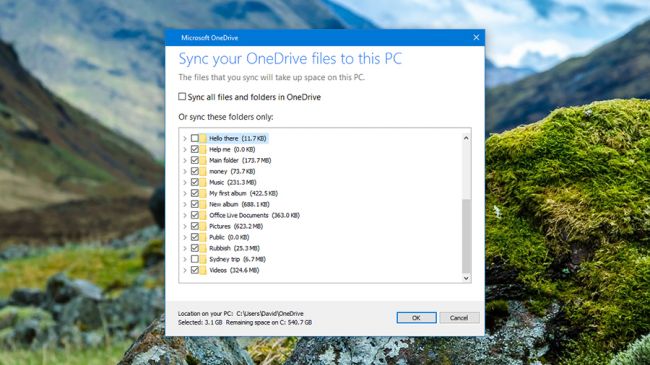This screenshot has width=650, height=365.
Task: Uncheck the Main folder checkbox
Action: (x=195, y=160)
